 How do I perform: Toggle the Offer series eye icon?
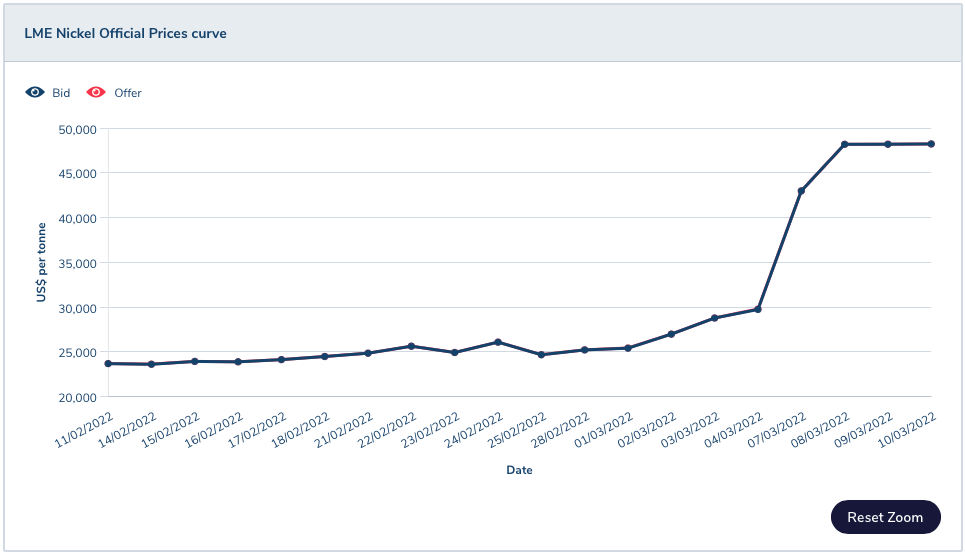coord(96,92)
